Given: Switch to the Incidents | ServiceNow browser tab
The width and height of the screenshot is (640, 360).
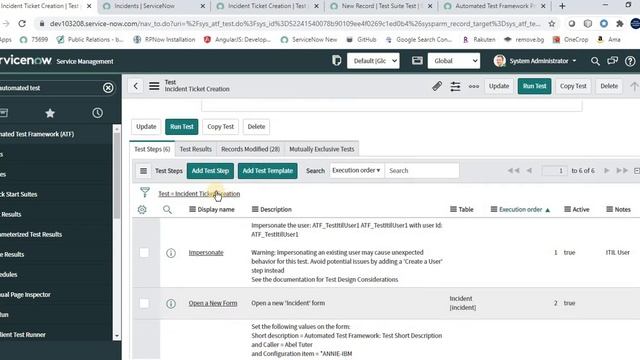Looking at the screenshot, I should [153, 6].
